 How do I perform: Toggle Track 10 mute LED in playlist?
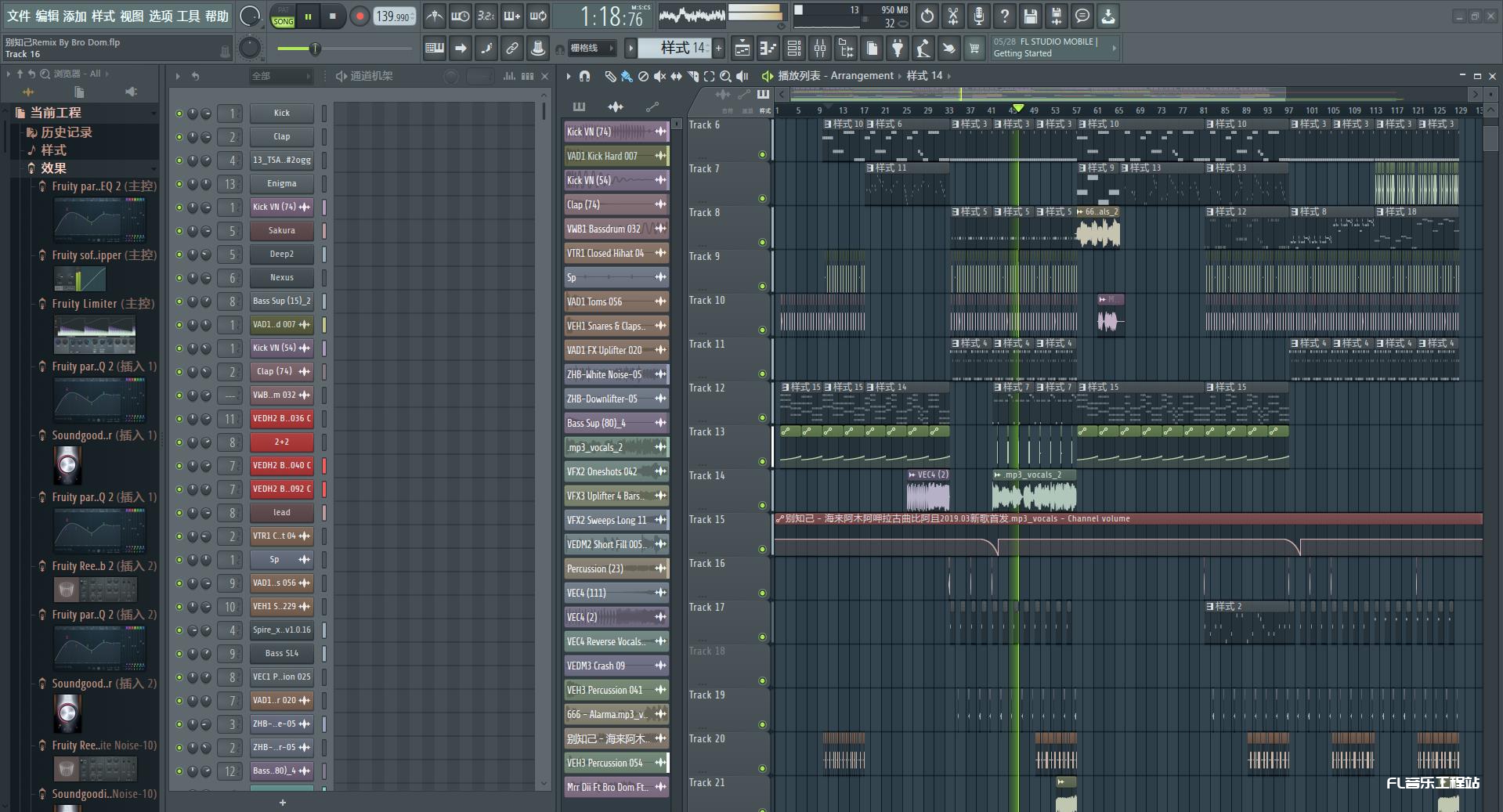pyautogui.click(x=762, y=330)
